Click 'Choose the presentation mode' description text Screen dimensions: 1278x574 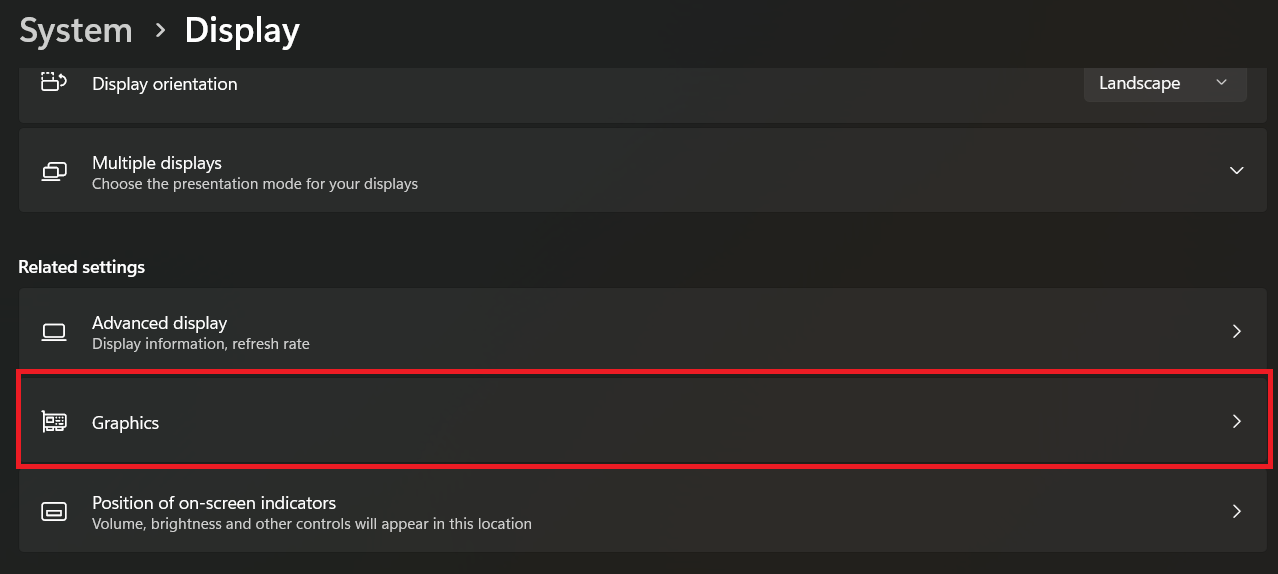pyautogui.click(x=254, y=184)
